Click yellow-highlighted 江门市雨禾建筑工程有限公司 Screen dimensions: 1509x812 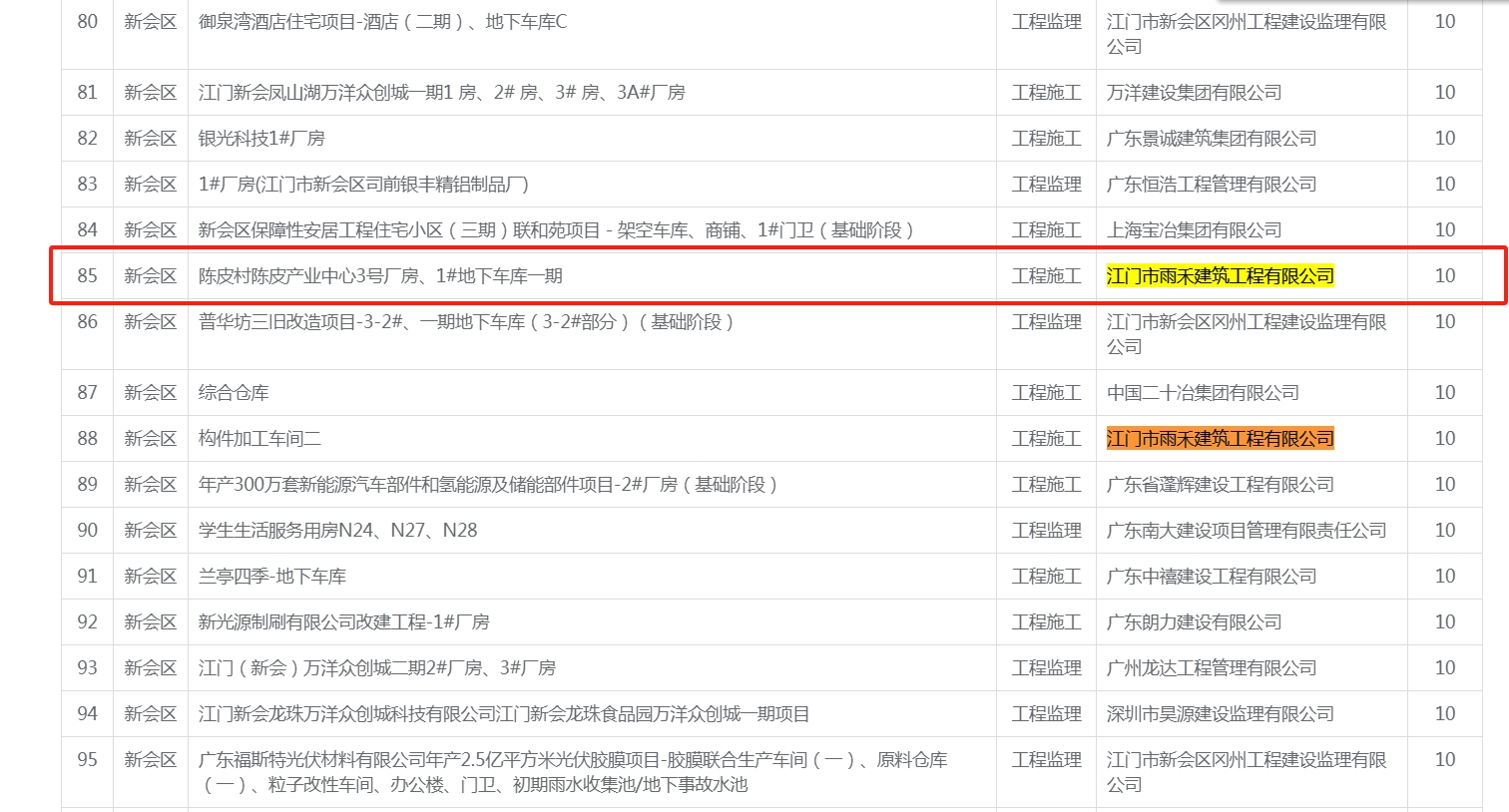(x=1221, y=276)
